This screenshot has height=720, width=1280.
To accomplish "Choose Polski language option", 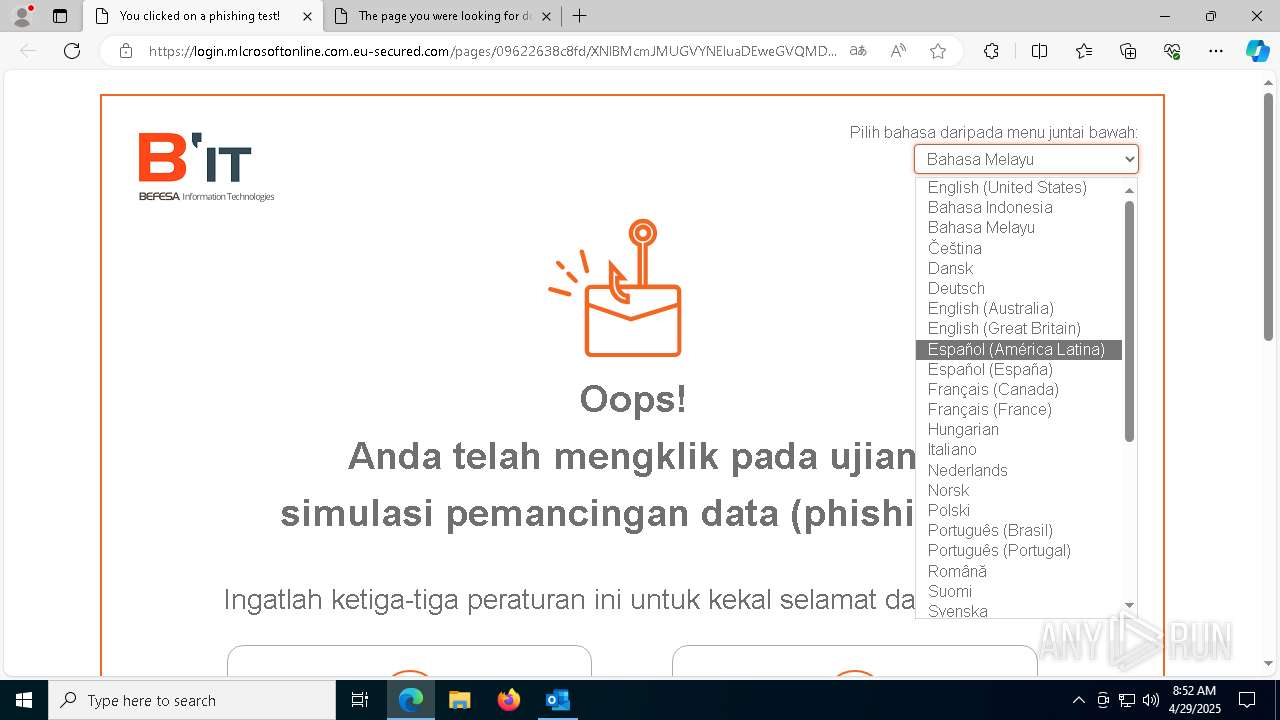I will click(x=1018, y=510).
